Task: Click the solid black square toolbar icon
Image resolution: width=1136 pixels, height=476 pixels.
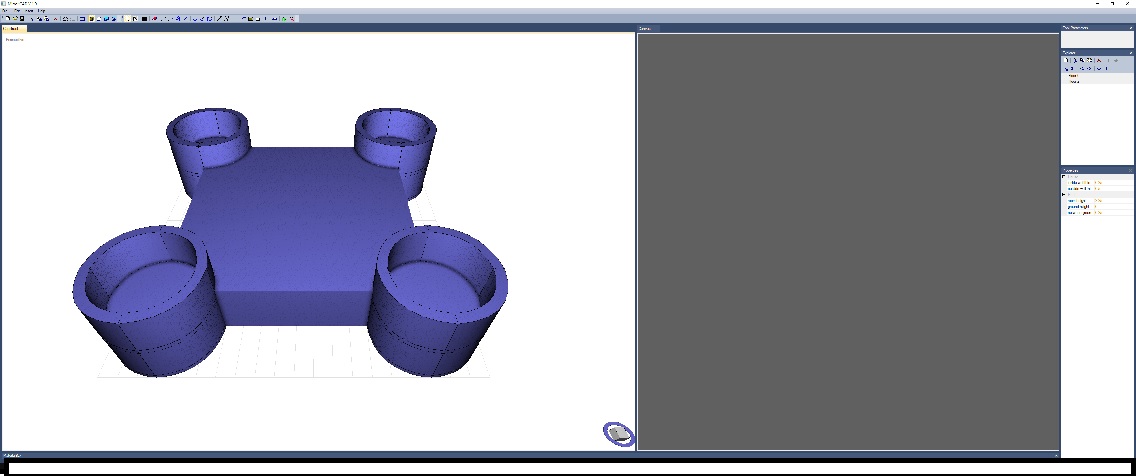Action: [145, 19]
